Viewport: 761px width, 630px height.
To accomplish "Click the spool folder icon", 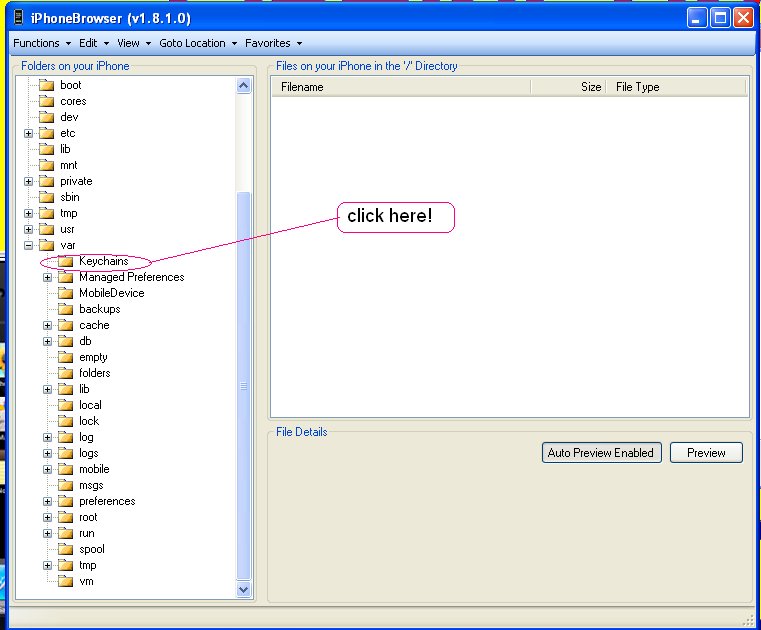I will point(66,550).
